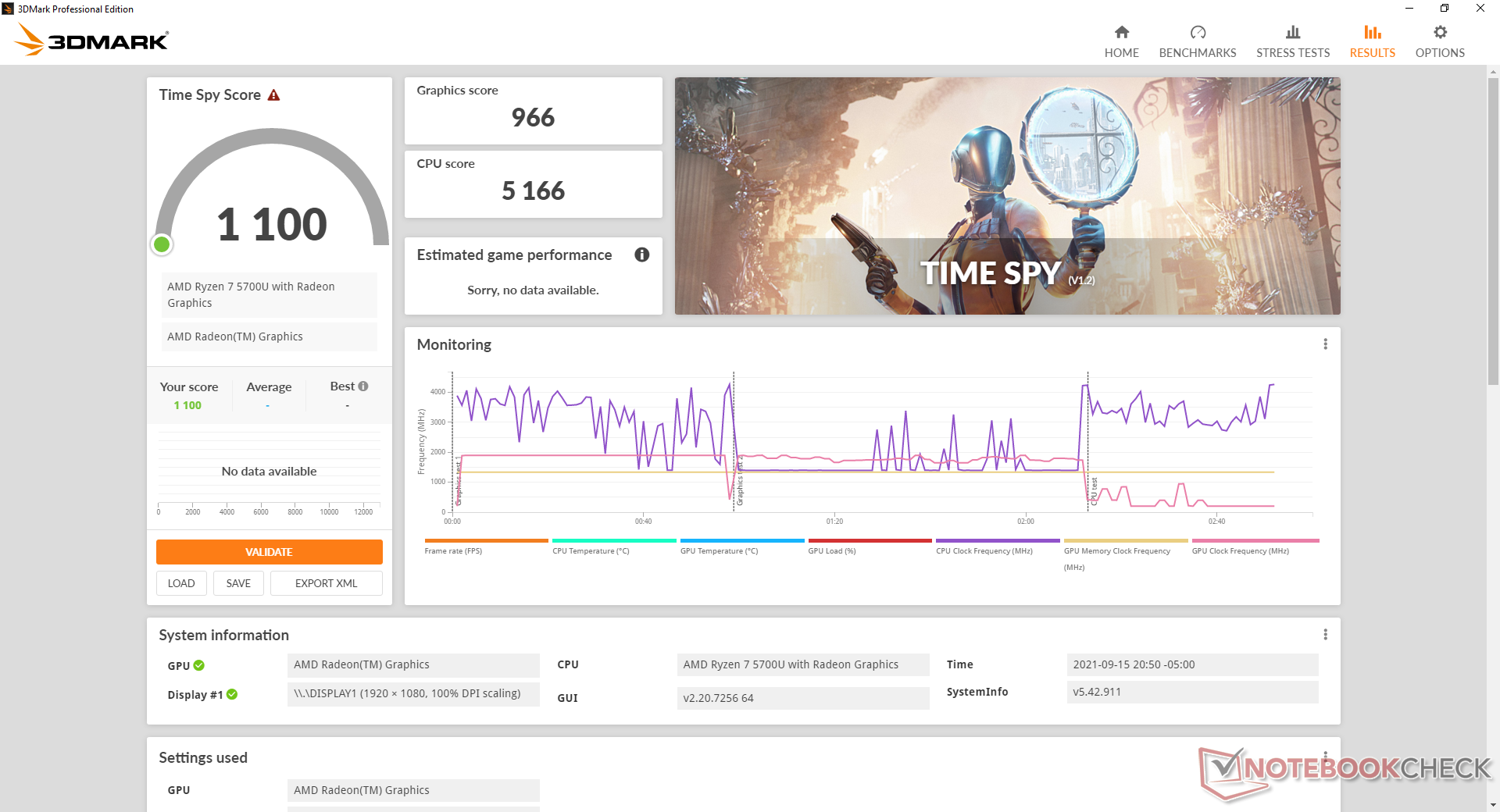This screenshot has width=1500, height=812.
Task: Click the VALIDATE button
Action: coord(269,552)
